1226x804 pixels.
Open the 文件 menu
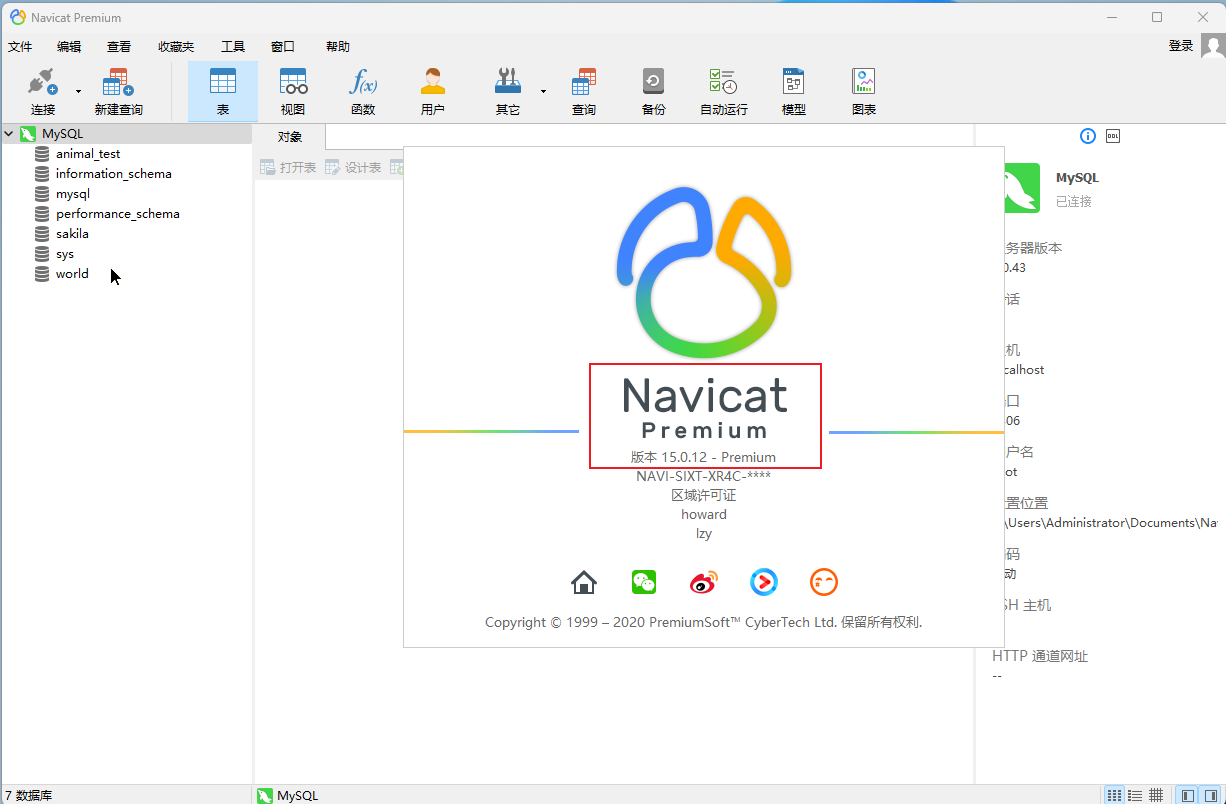click(x=20, y=47)
